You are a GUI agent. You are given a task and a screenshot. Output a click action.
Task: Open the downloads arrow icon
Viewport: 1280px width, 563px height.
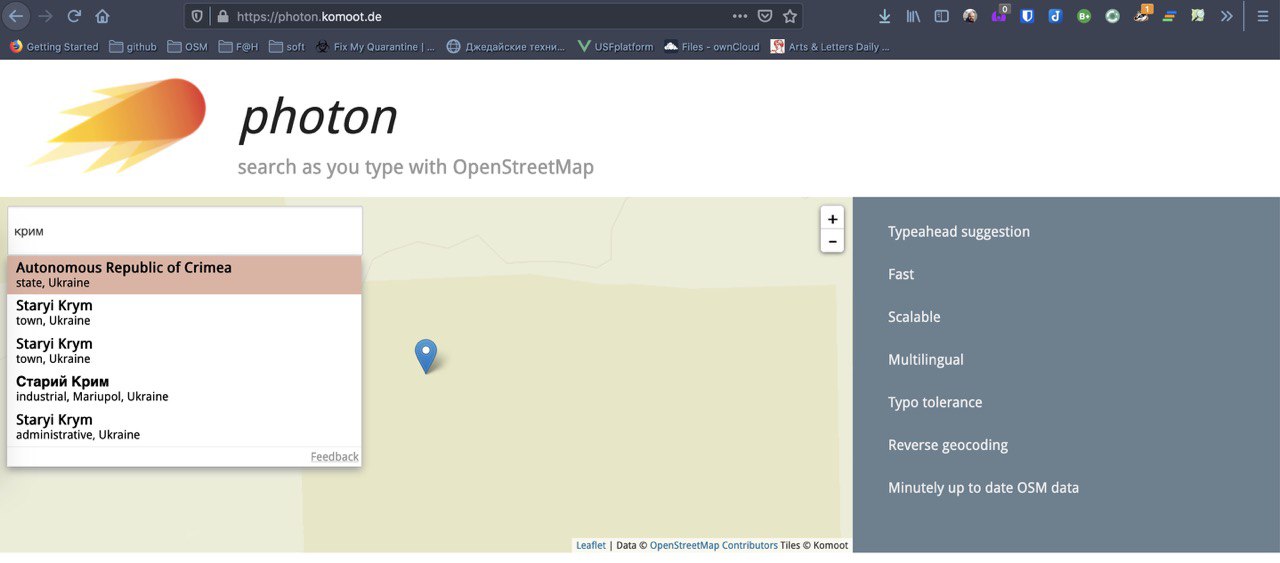click(884, 16)
